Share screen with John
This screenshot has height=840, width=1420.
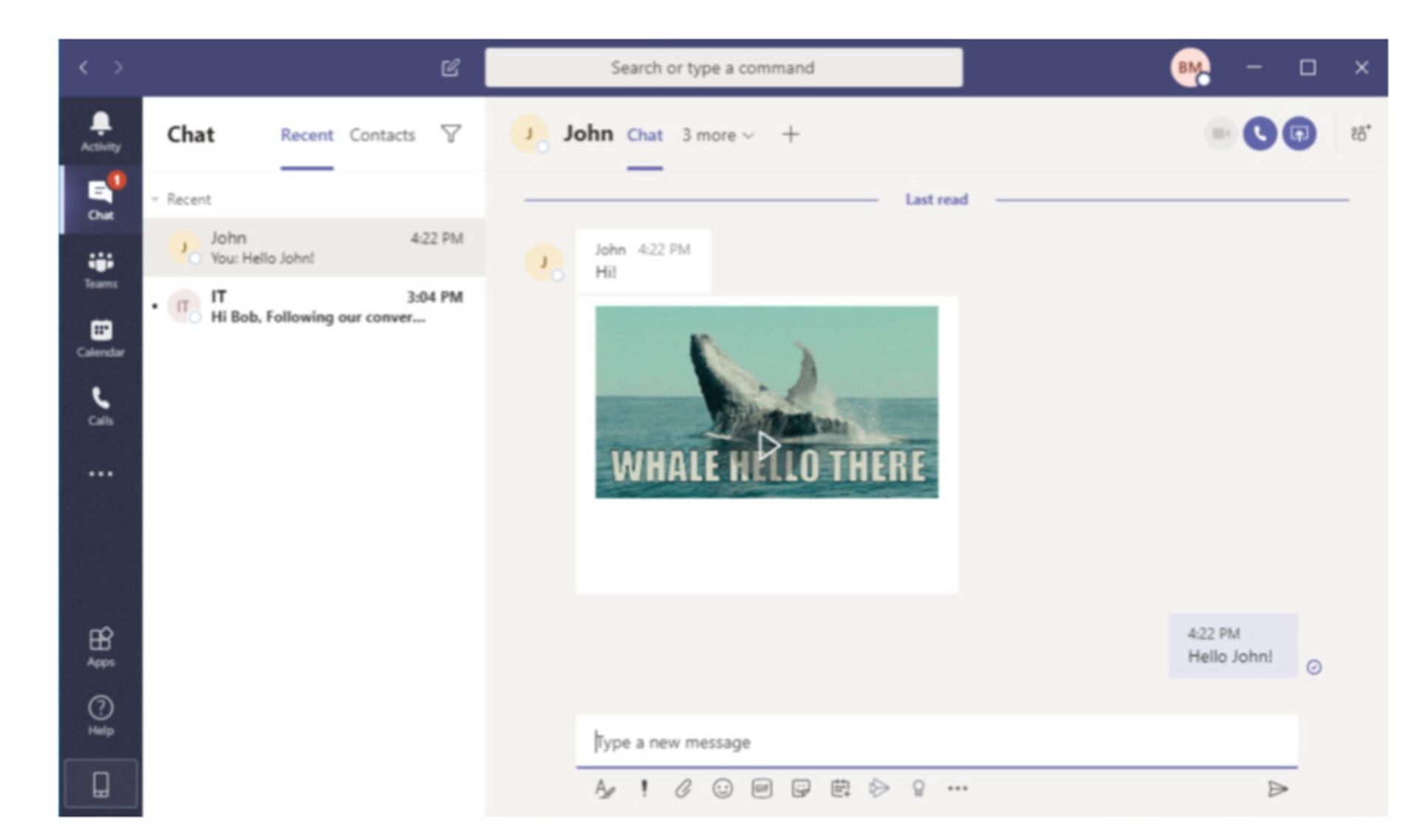[x=1299, y=134]
